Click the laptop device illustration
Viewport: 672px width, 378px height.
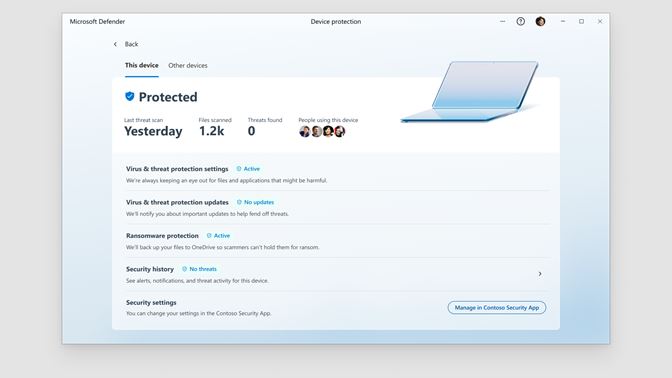click(469, 92)
